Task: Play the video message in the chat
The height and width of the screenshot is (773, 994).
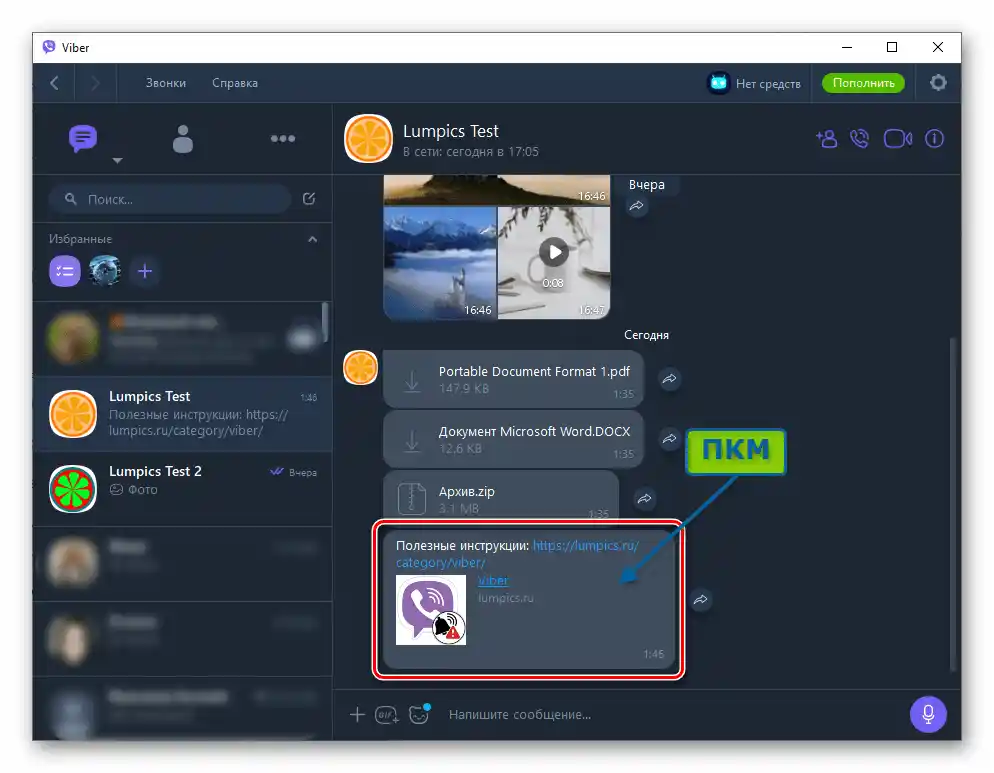Action: [554, 252]
